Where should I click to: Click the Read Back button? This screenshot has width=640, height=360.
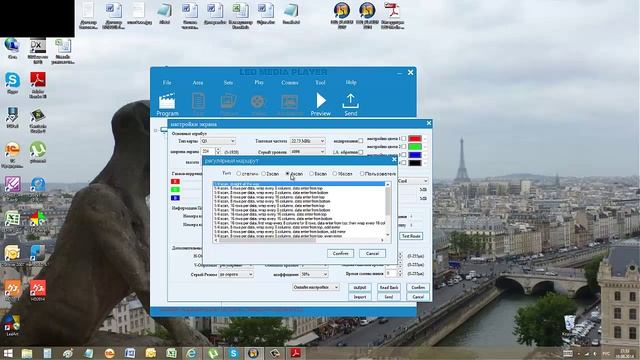click(x=389, y=288)
